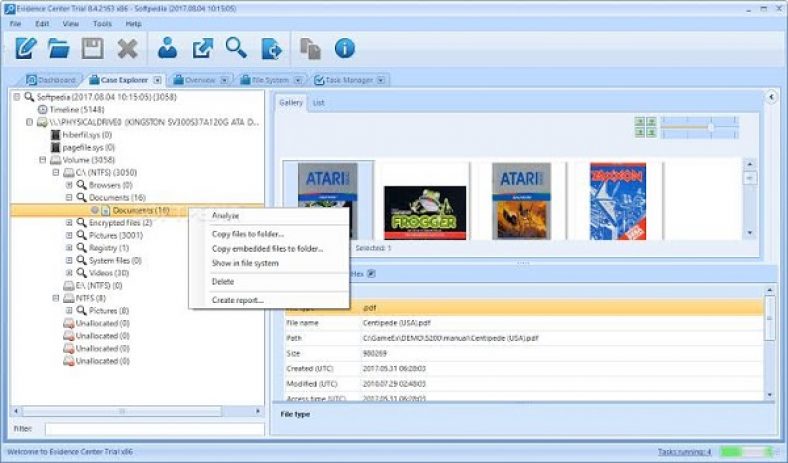Open the Case Explorer tab dropdown arrow
This screenshot has height=463, width=788.
point(157,80)
